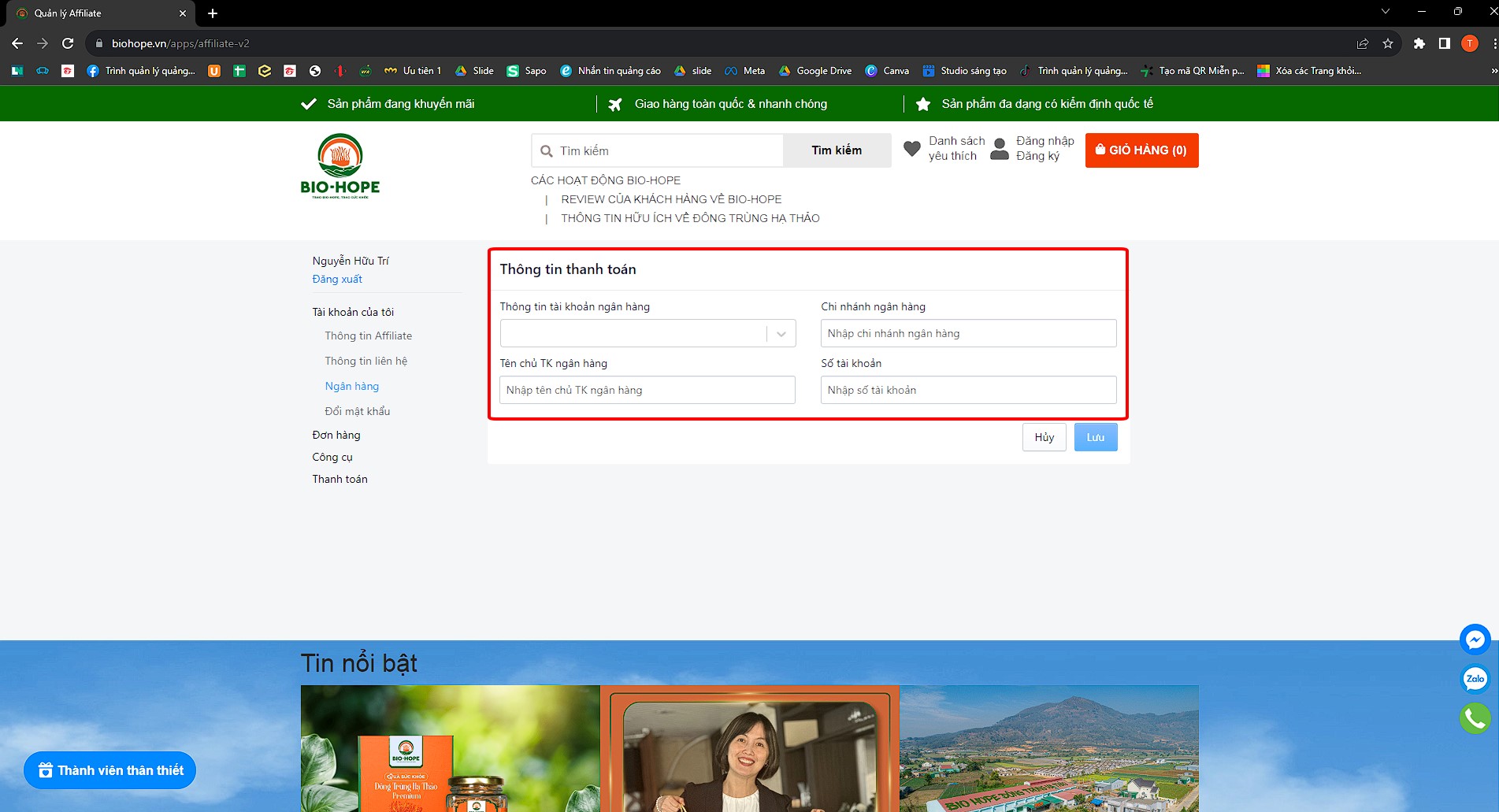Click the Tìm kiếm search button
This screenshot has width=1499, height=812.
837,150
